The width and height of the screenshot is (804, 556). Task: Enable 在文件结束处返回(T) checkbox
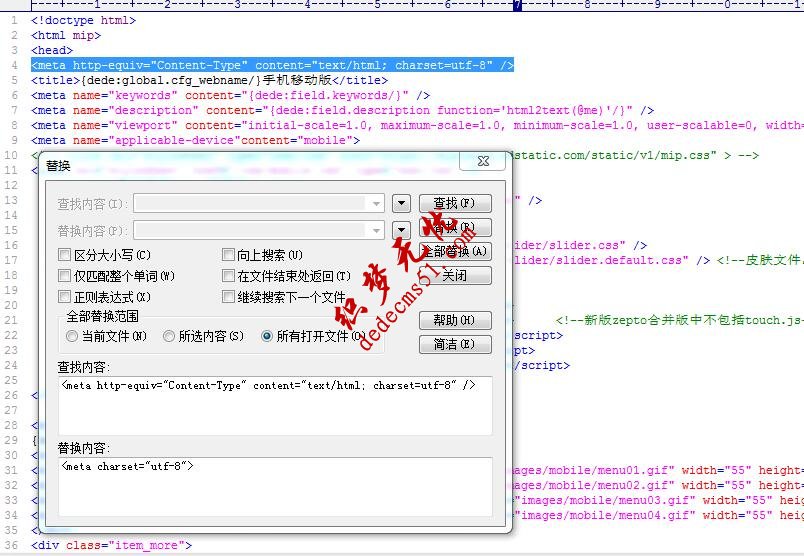[228, 275]
